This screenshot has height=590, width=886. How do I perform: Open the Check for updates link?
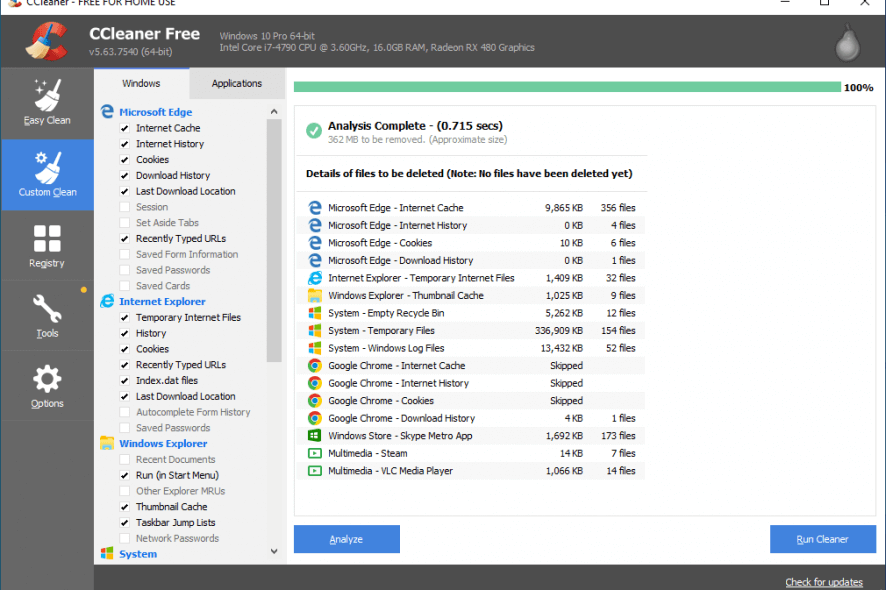pyautogui.click(x=824, y=582)
